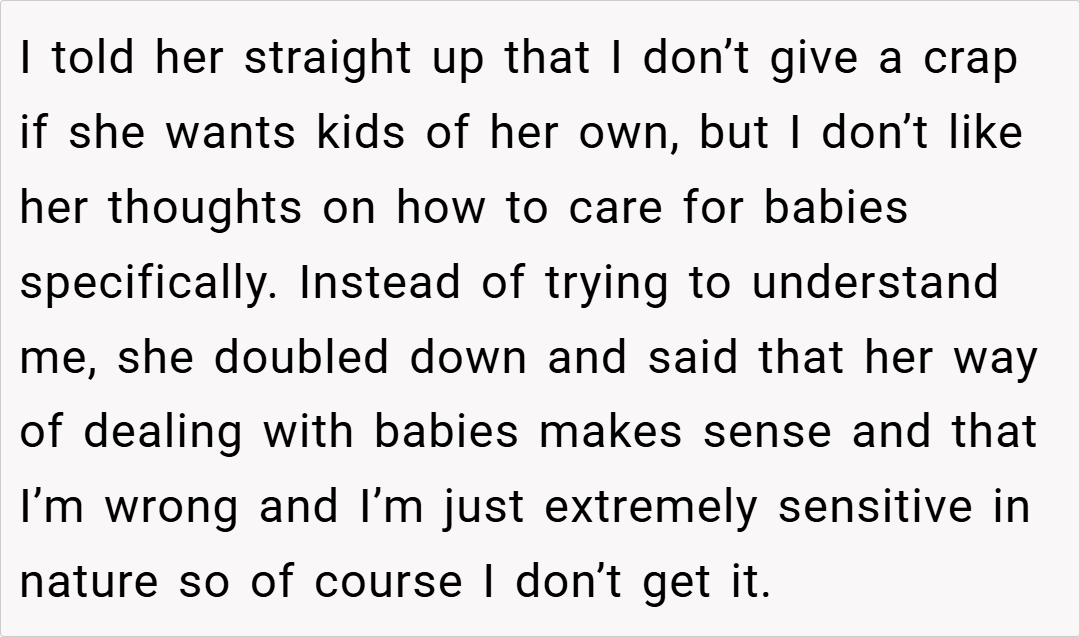This screenshot has height=637, width=1079.
Task: Click the word "wants"
Action: [231, 134]
